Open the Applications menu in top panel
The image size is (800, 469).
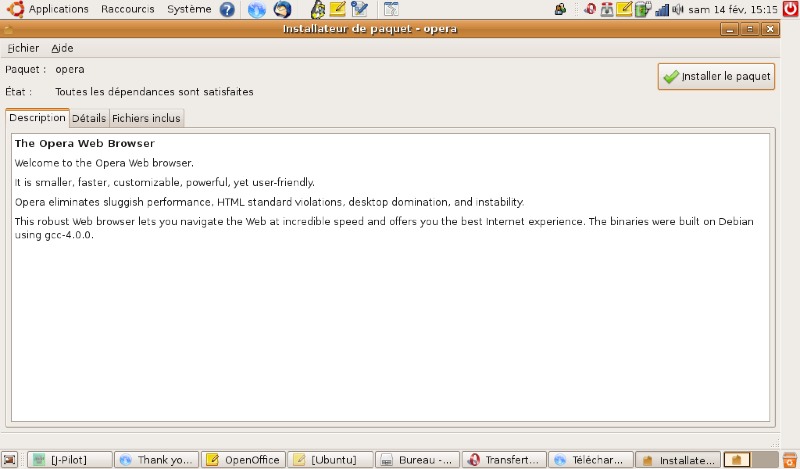[x=58, y=9]
